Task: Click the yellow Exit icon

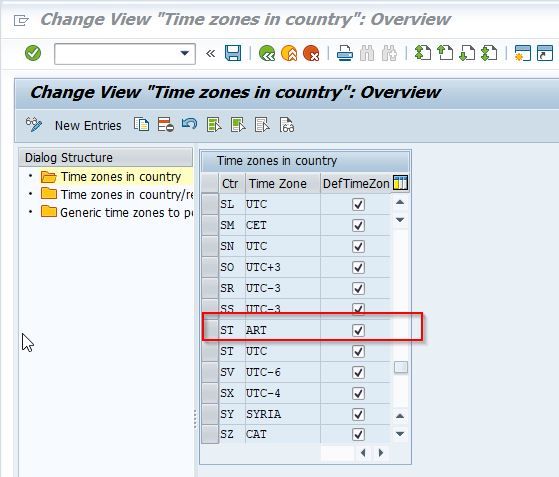Action: click(x=289, y=53)
